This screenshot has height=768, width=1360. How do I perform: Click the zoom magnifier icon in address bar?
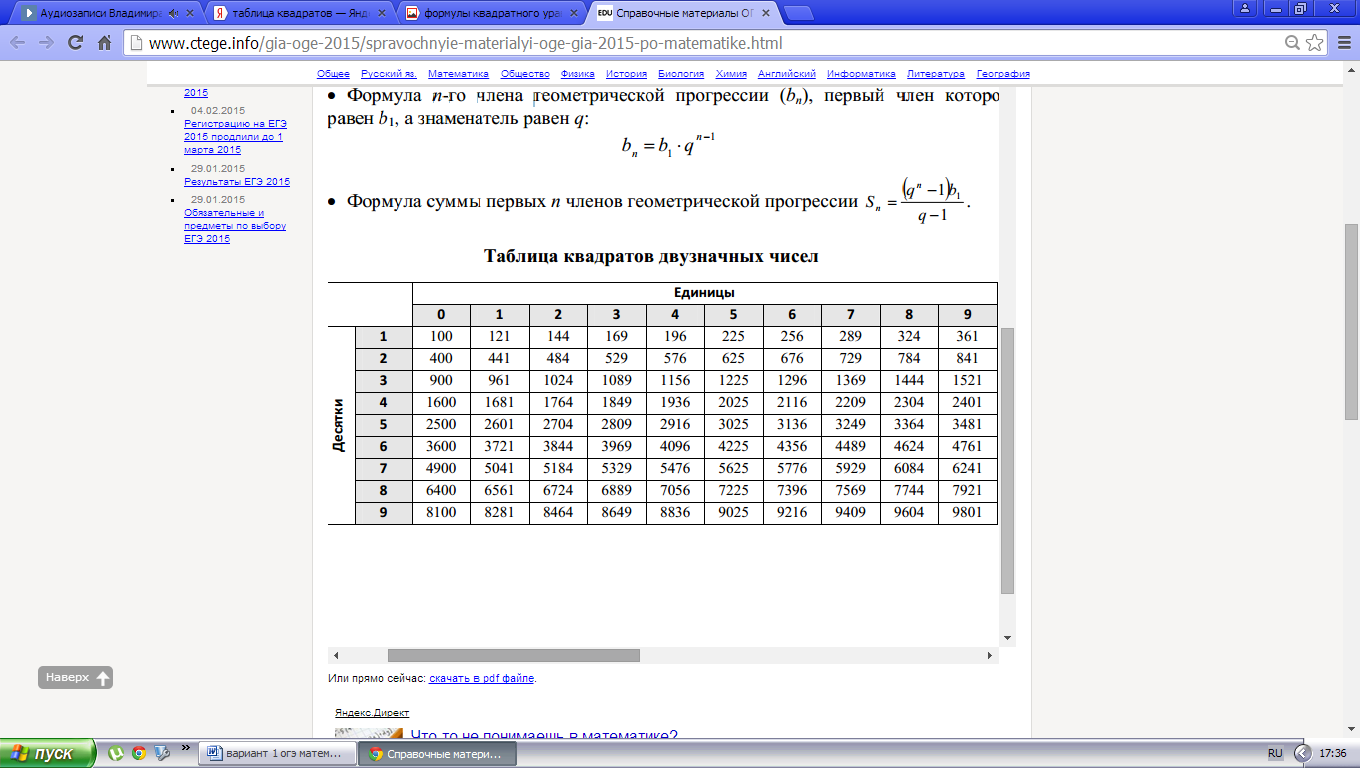click(1293, 44)
